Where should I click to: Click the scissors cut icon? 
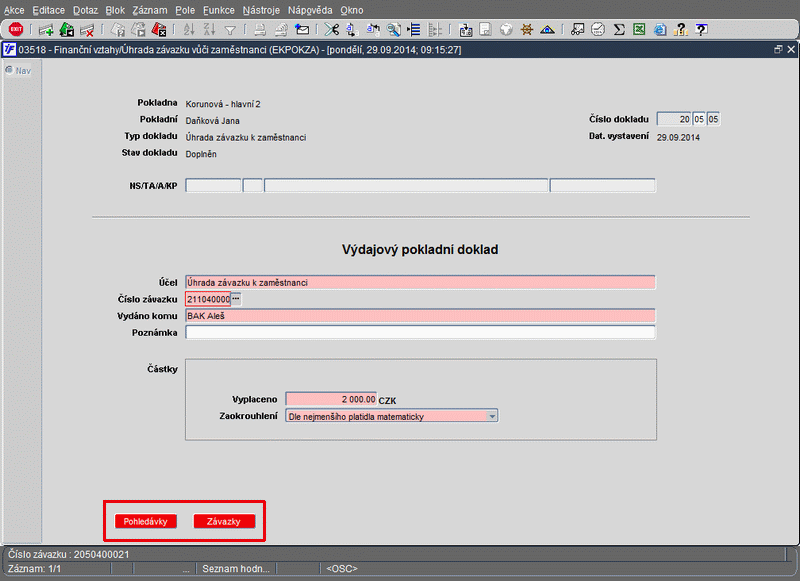tap(332, 30)
